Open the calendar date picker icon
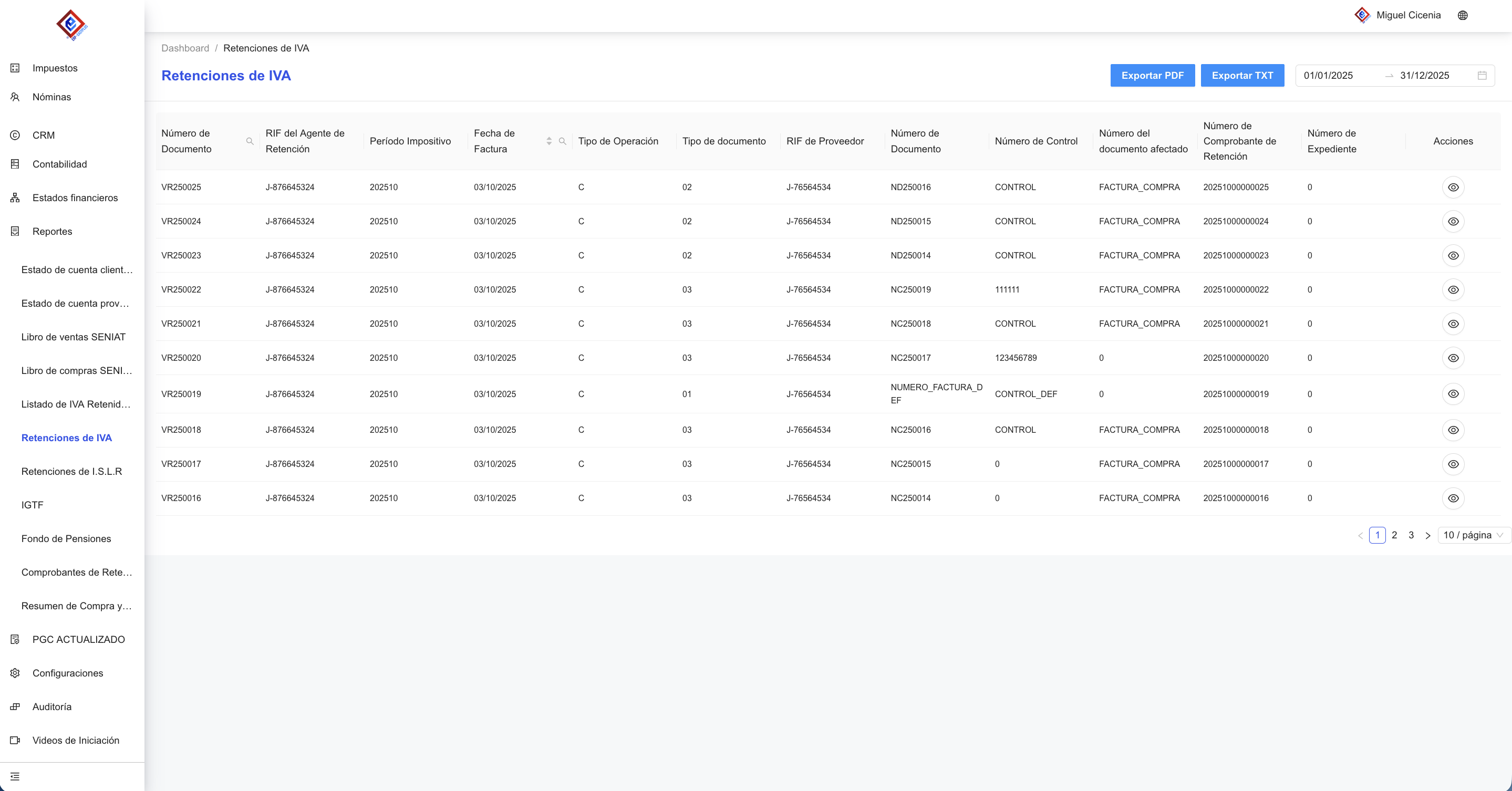The image size is (1512, 791). click(x=1482, y=75)
